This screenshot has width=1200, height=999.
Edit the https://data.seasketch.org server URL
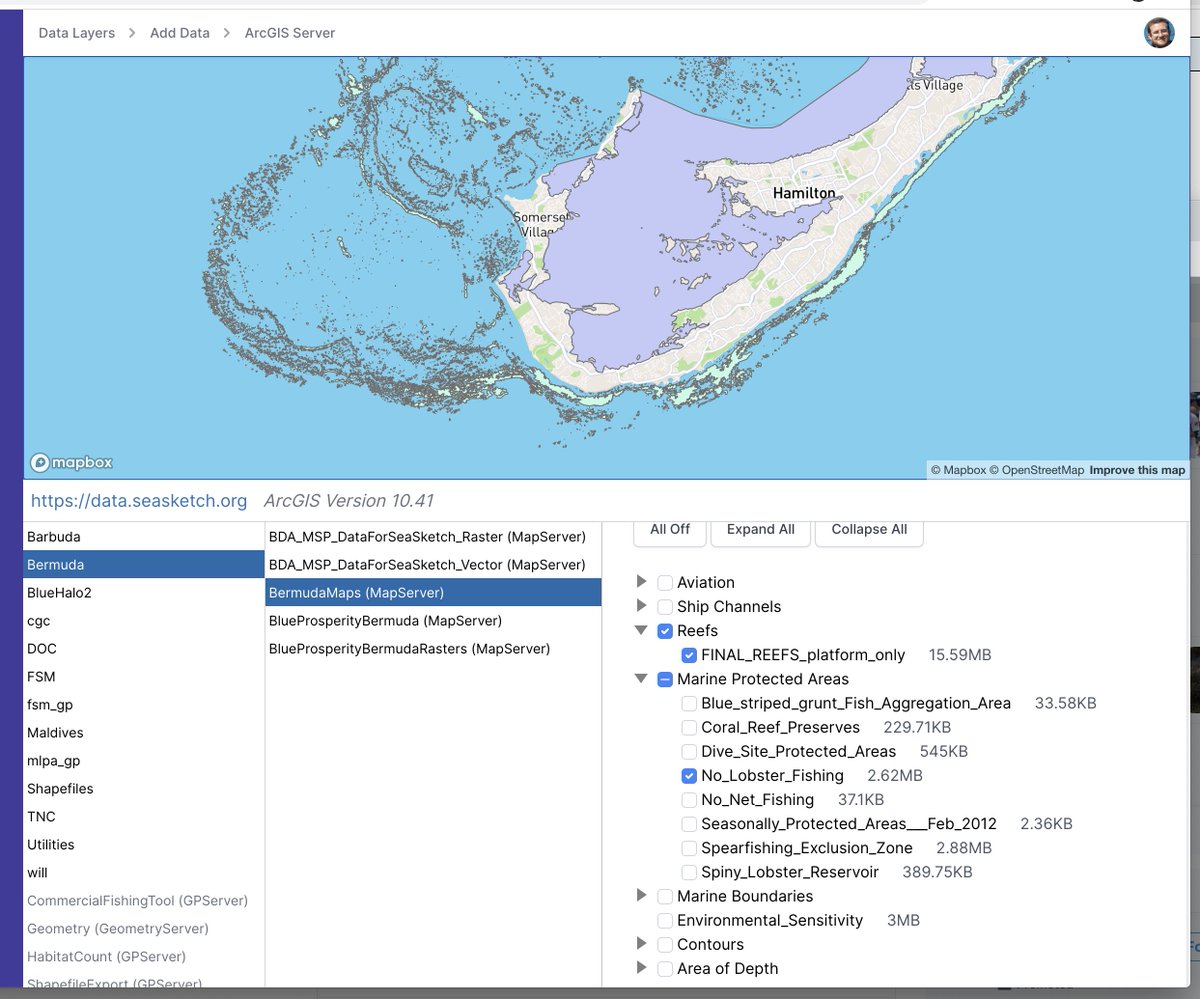[x=139, y=501]
